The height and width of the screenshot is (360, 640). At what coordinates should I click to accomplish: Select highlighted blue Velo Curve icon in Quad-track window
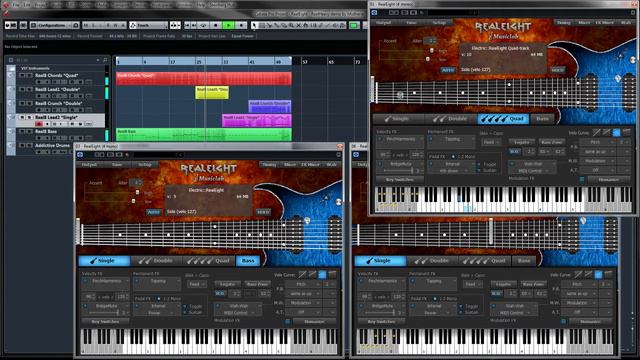pos(617,132)
